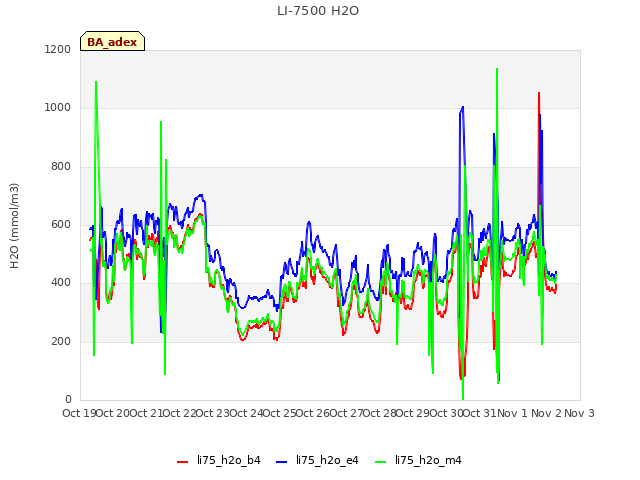Viewport: 640px width, 480px height.
Task: Click the 0 y-axis tick label
Action: click(68, 399)
